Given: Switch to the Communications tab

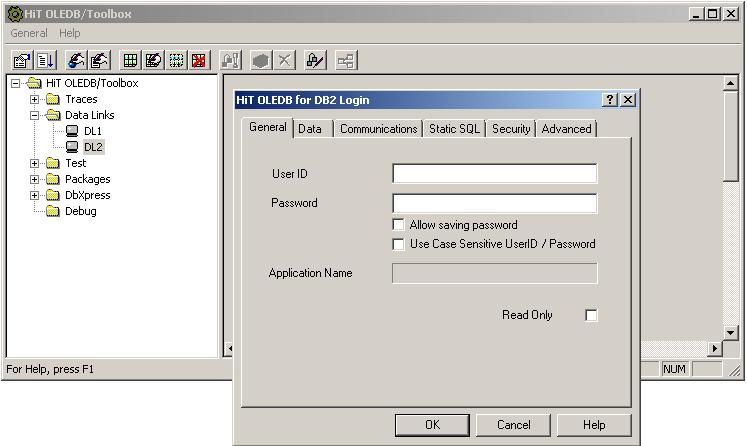Looking at the screenshot, I should [x=378, y=129].
